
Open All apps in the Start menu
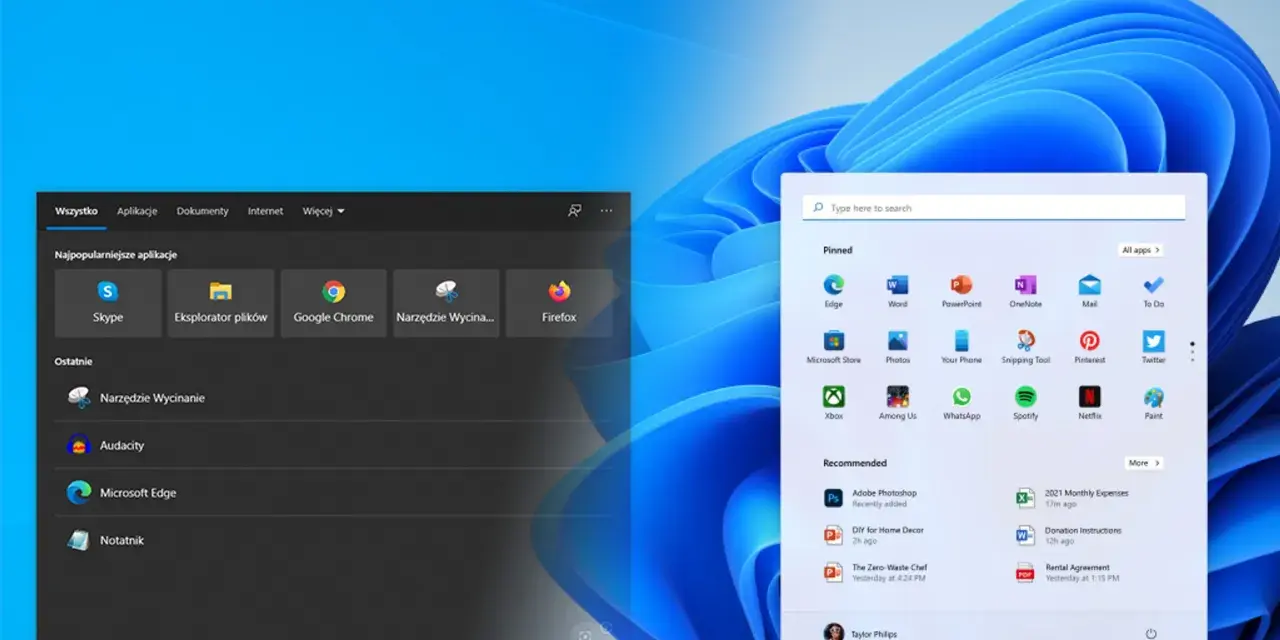[x=1141, y=250]
